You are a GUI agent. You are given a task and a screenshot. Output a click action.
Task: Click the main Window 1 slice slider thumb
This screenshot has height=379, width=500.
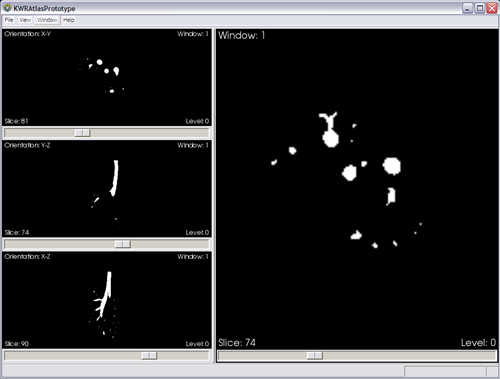(315, 355)
